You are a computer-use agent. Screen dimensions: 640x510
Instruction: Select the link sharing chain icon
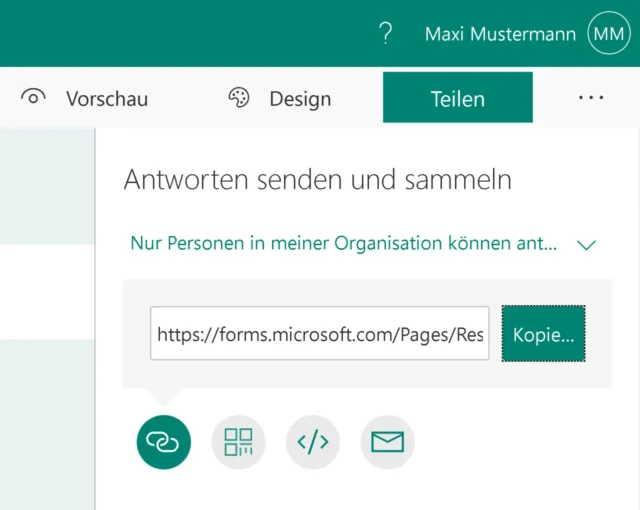click(x=163, y=441)
